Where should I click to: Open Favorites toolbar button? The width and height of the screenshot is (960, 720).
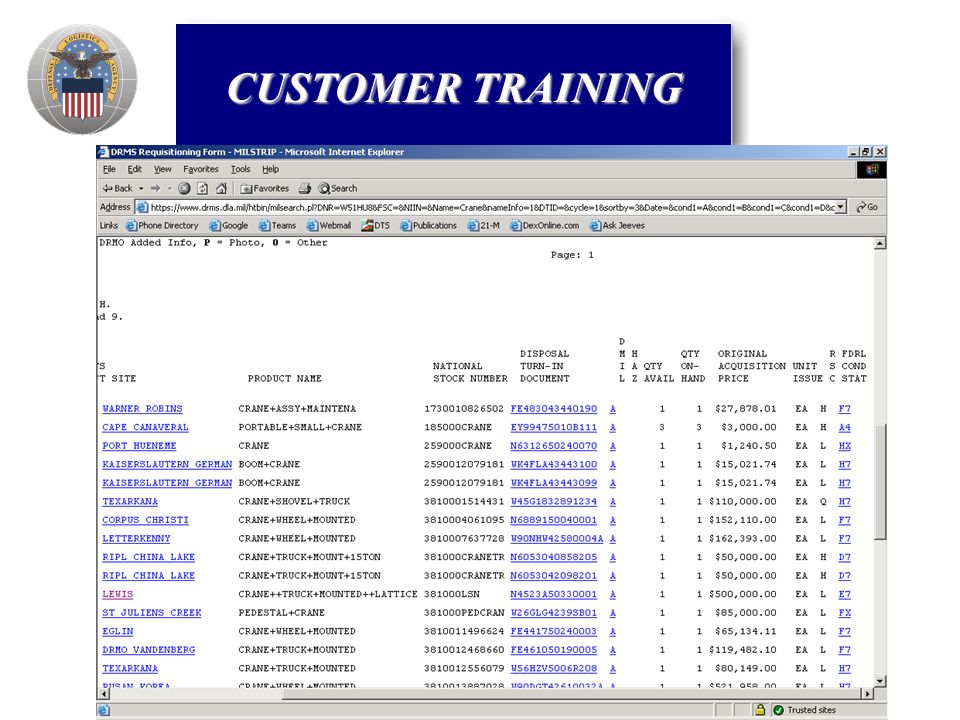(264, 189)
